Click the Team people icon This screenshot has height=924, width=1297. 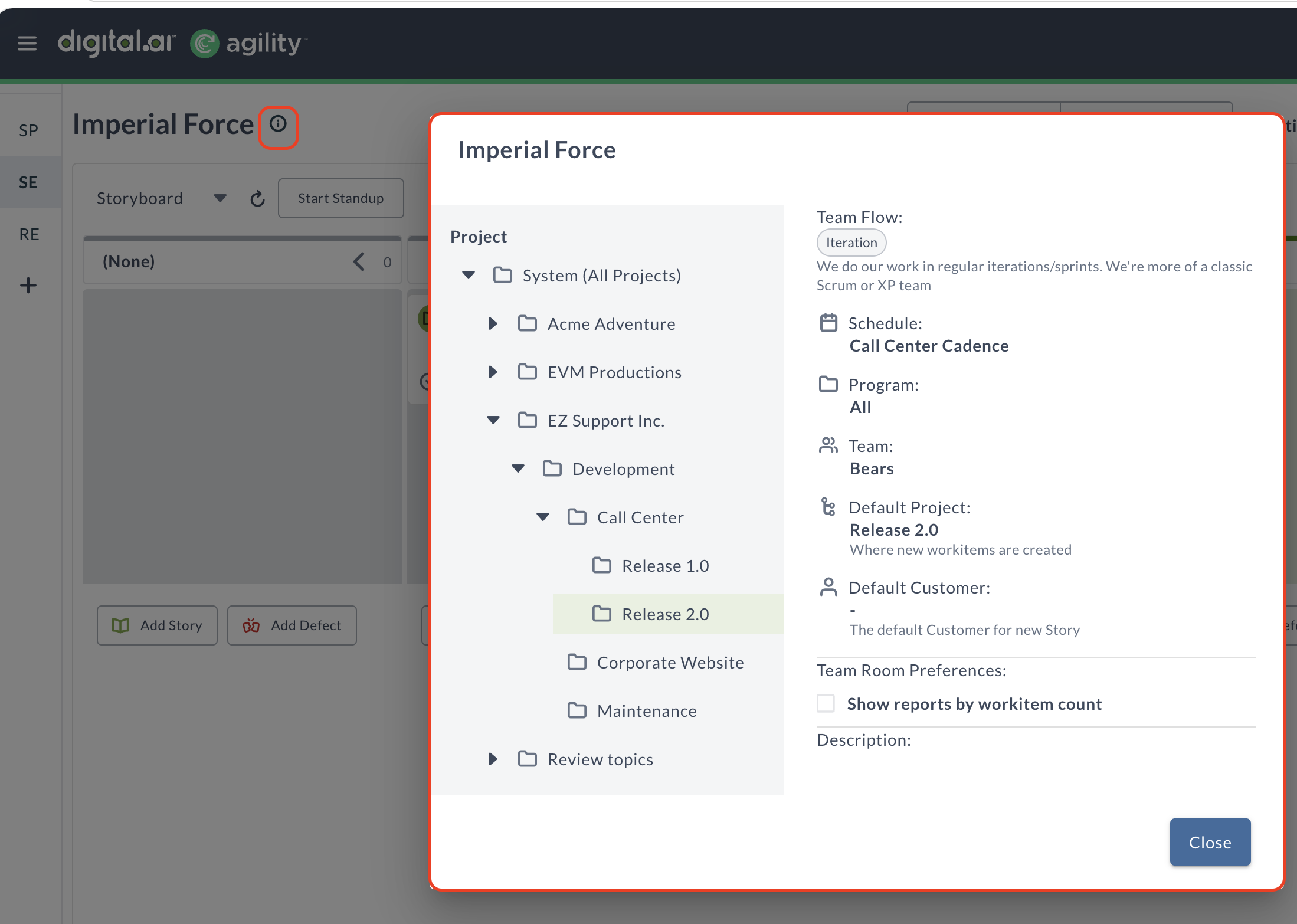tap(828, 445)
